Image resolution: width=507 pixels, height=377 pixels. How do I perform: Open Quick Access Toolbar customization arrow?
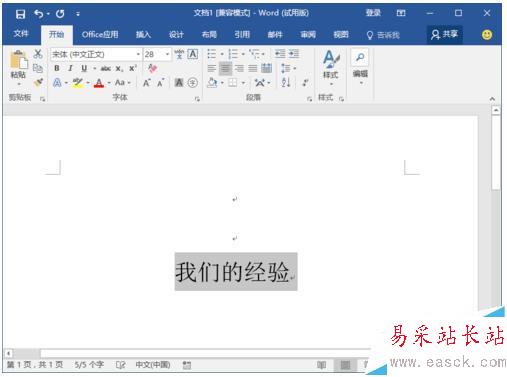(78, 14)
